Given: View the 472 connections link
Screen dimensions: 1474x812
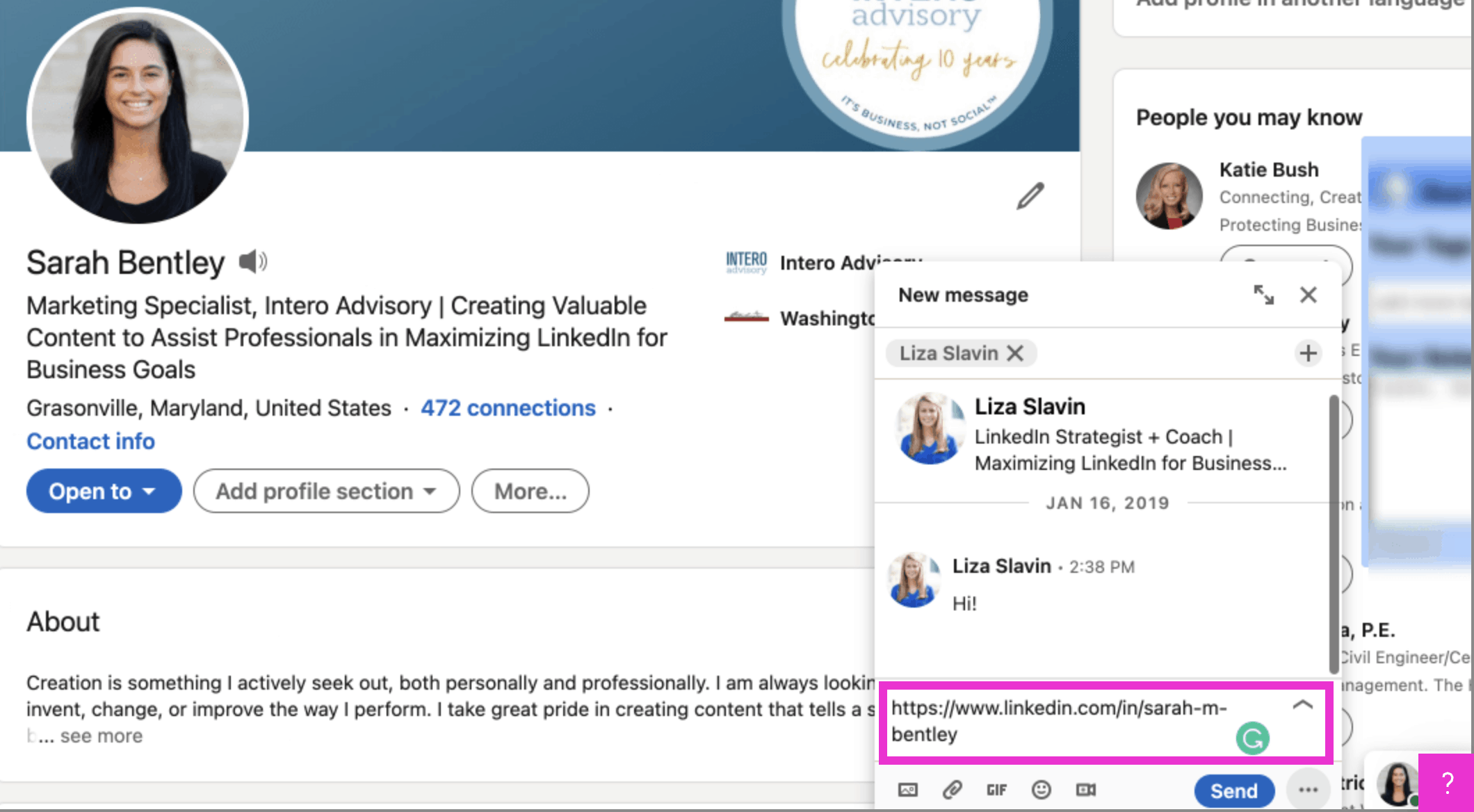Looking at the screenshot, I should coord(508,407).
